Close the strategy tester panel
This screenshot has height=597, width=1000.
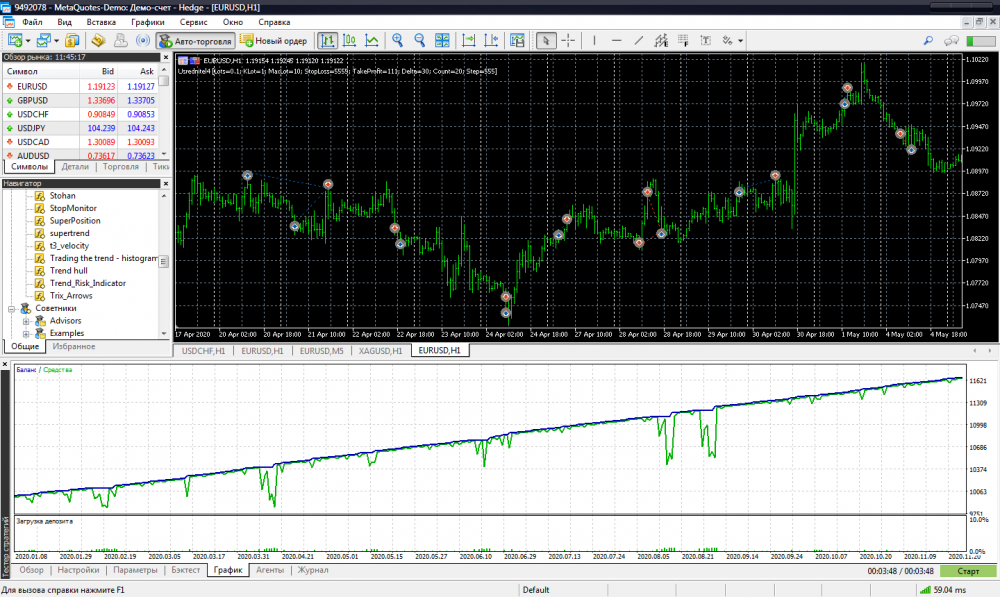(4, 364)
